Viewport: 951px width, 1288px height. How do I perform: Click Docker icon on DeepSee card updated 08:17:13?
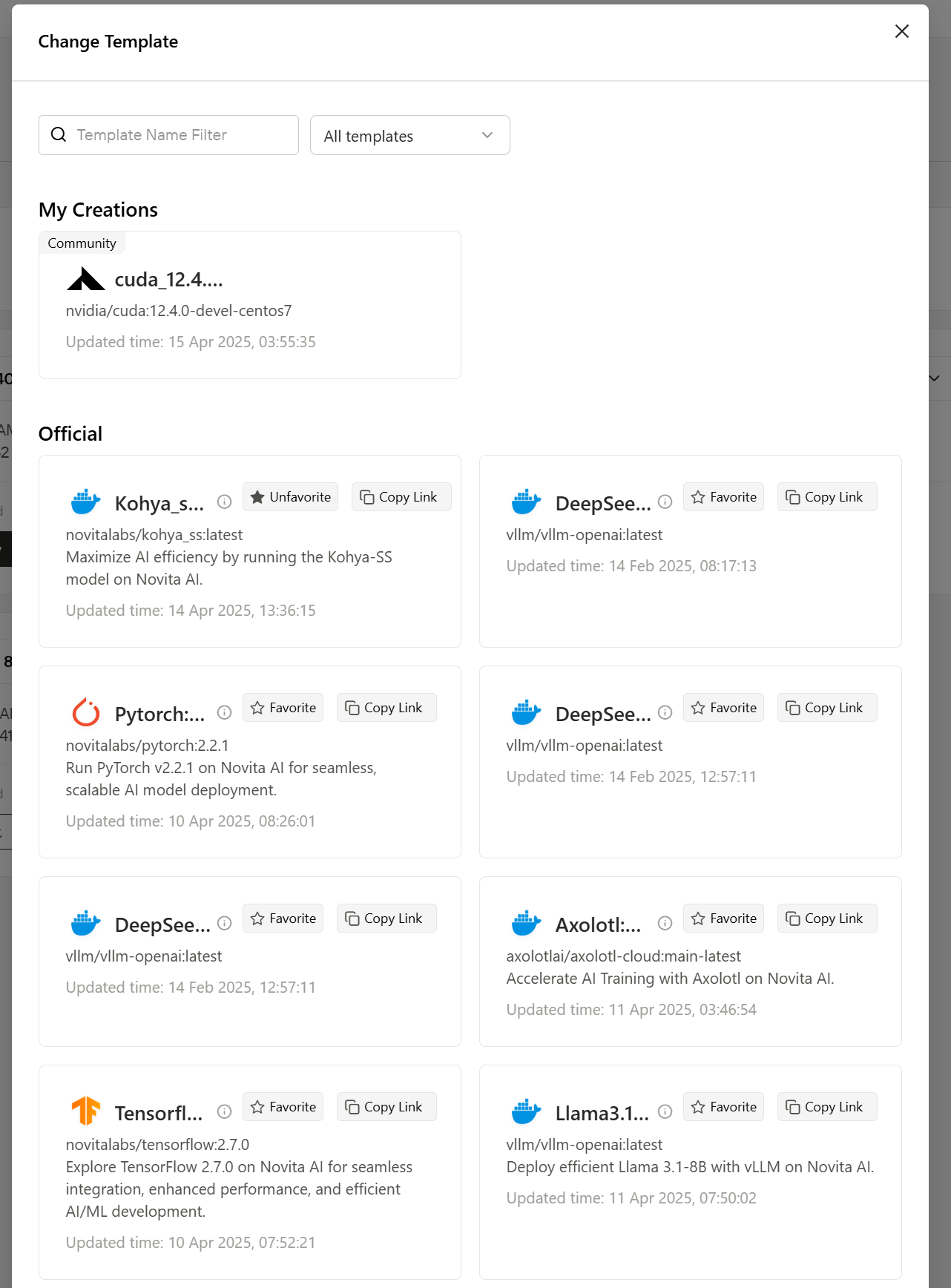click(527, 502)
